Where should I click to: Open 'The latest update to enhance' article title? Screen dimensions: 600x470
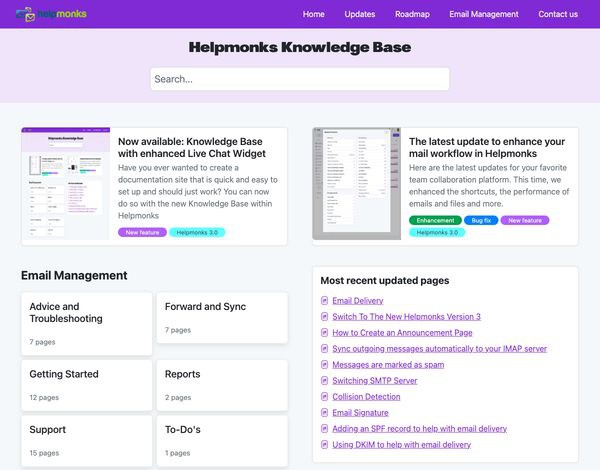tap(487, 147)
